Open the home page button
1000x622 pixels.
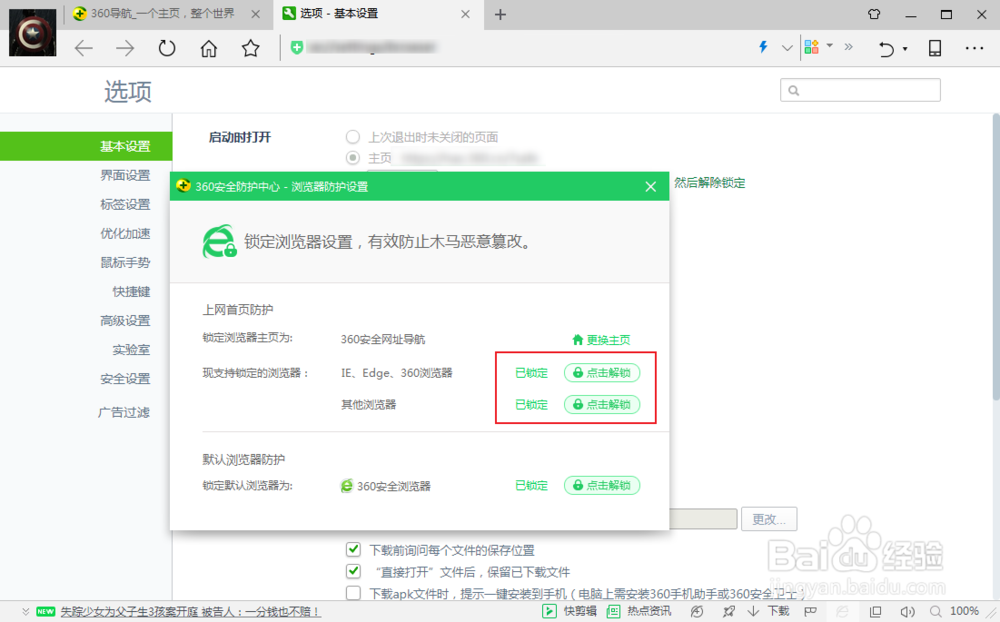[209, 48]
